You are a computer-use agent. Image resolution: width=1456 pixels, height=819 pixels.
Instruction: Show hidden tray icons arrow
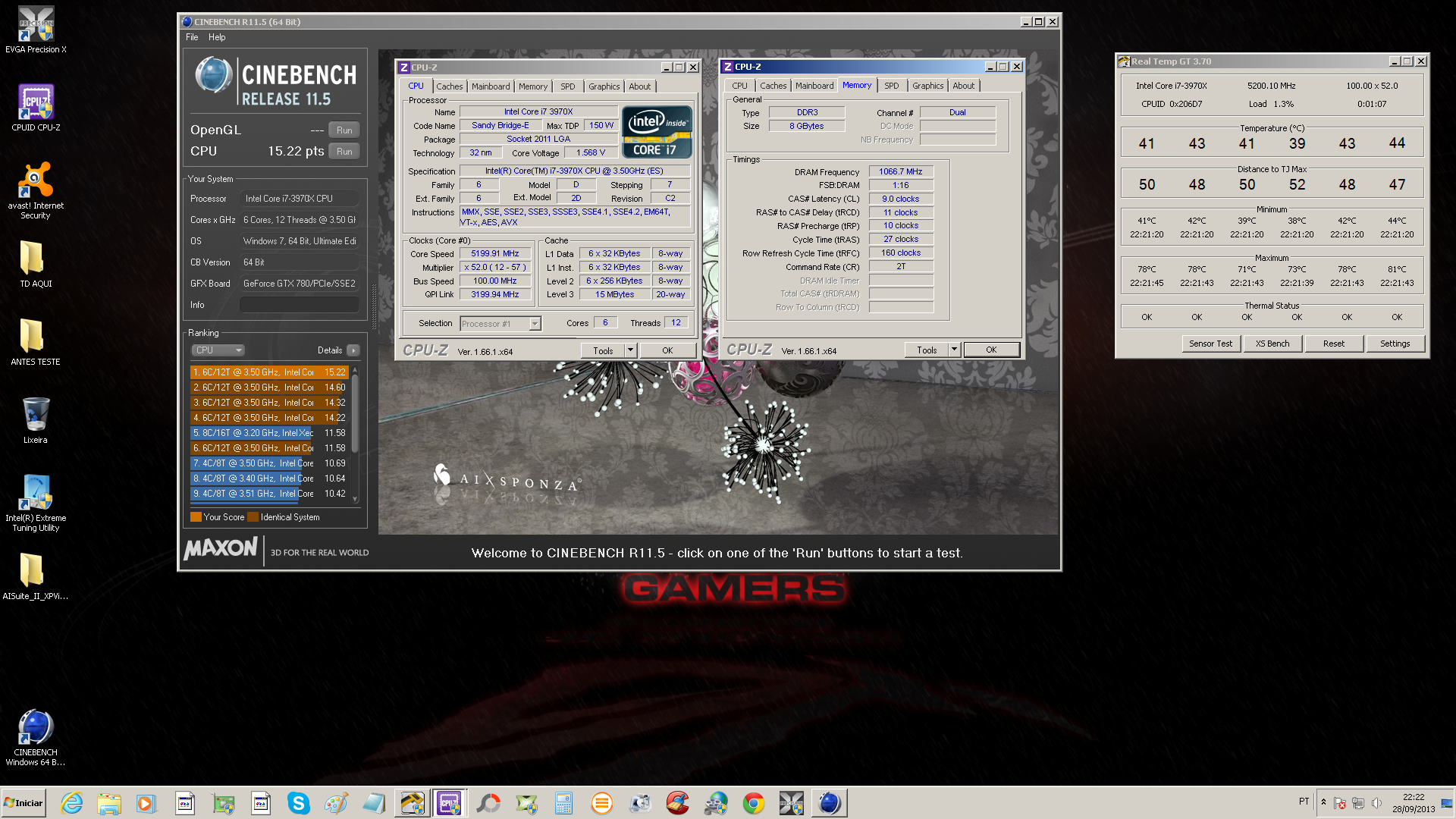1323,802
